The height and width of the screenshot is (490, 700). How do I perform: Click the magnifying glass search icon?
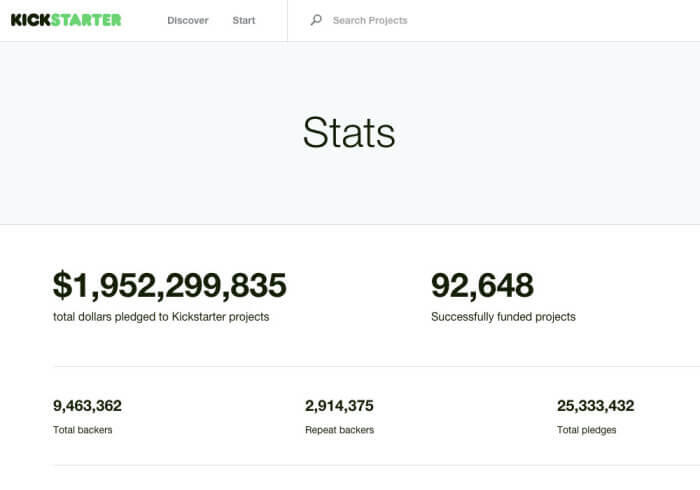tap(316, 20)
